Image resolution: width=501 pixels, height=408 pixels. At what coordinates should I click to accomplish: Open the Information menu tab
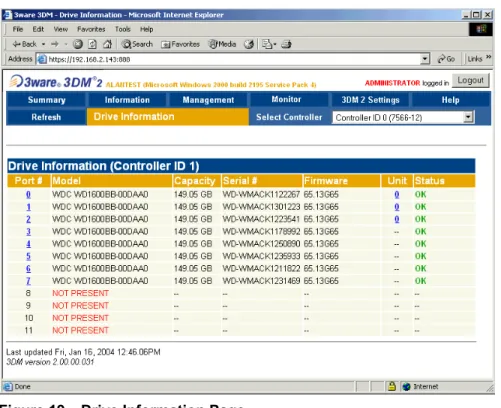[127, 100]
